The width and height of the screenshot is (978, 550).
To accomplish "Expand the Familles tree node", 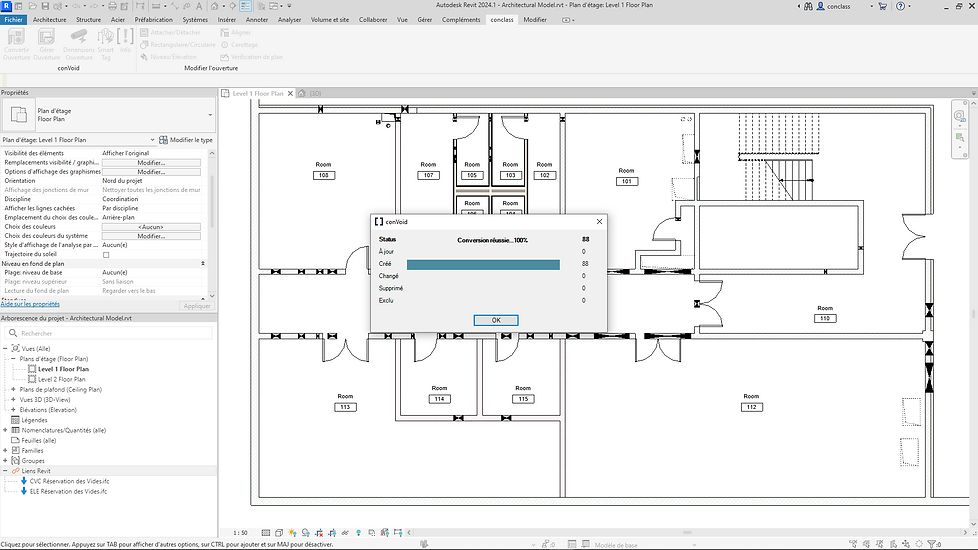I will pyautogui.click(x=6, y=450).
